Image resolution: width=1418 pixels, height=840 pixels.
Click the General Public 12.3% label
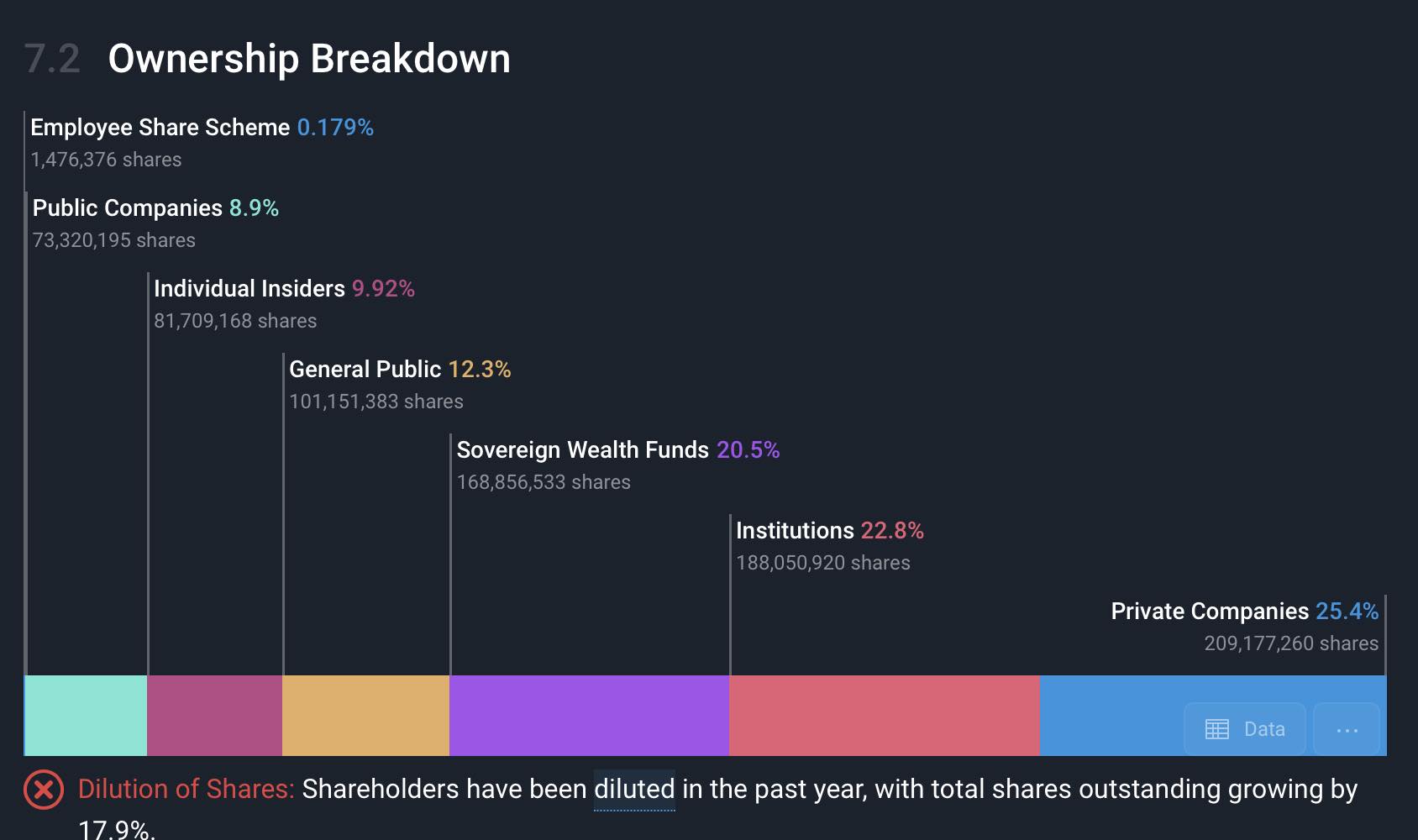[x=400, y=370]
